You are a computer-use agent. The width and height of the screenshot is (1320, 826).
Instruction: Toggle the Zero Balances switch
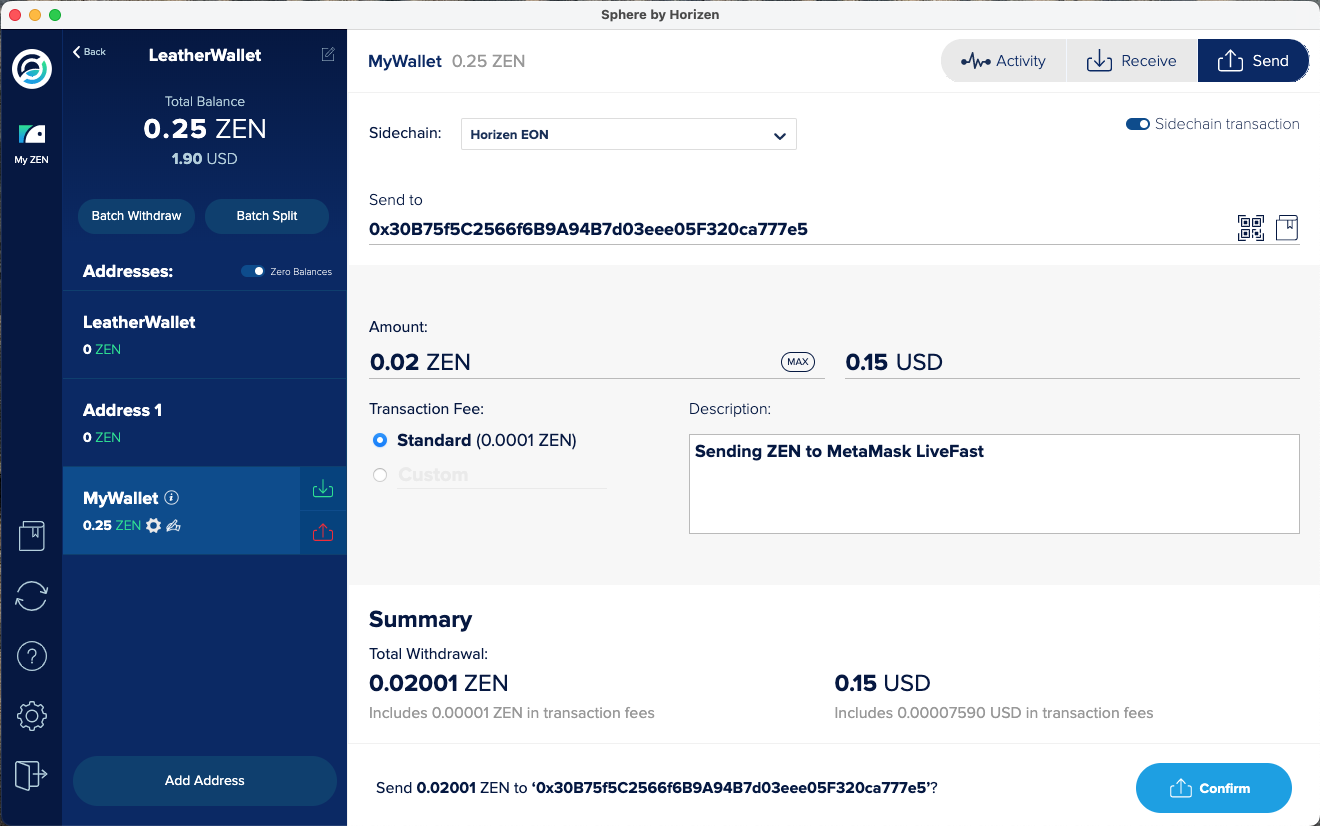point(253,271)
